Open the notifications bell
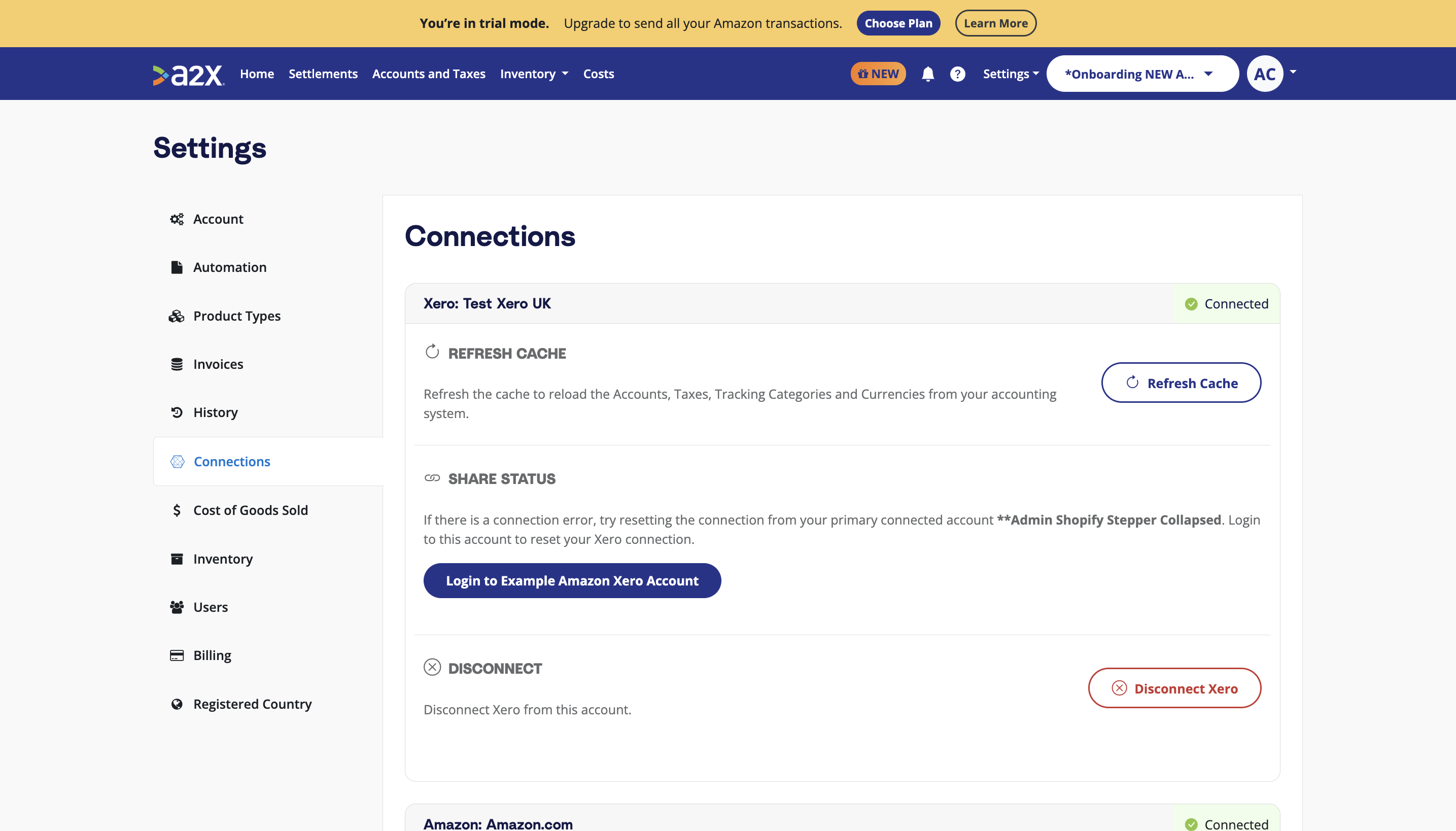 (928, 74)
